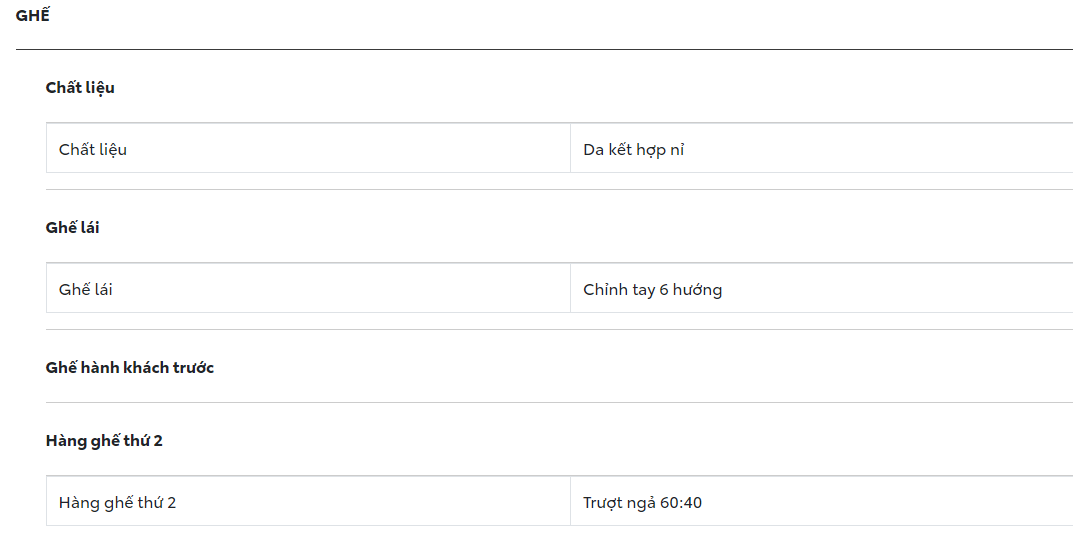Select the Chỉnh tay 6 hướng value
Image resolution: width=1073 pixels, height=537 pixels.
[x=652, y=290]
